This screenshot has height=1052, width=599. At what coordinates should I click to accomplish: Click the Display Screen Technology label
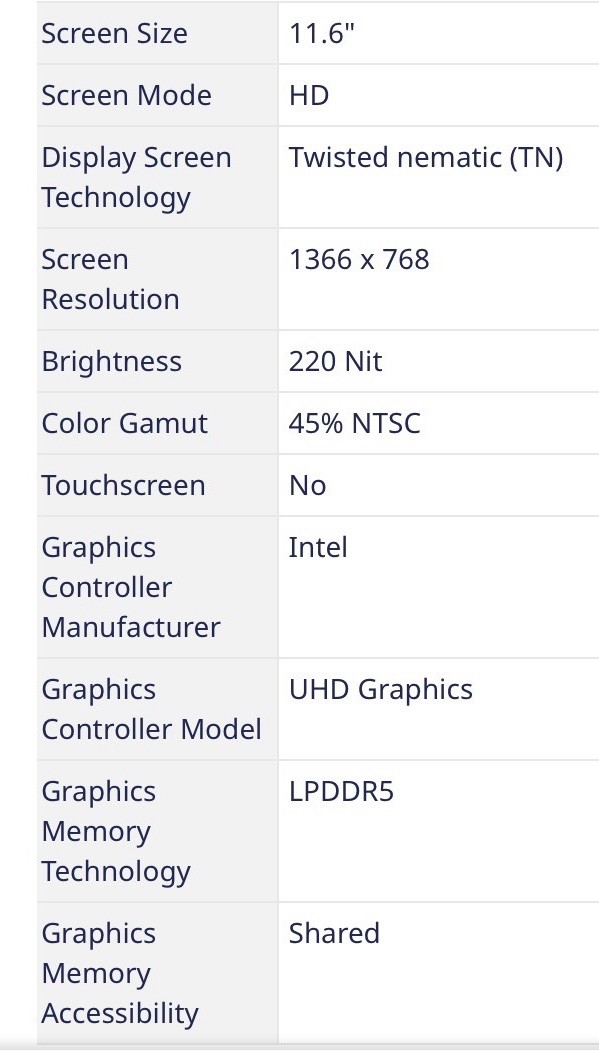click(x=136, y=177)
